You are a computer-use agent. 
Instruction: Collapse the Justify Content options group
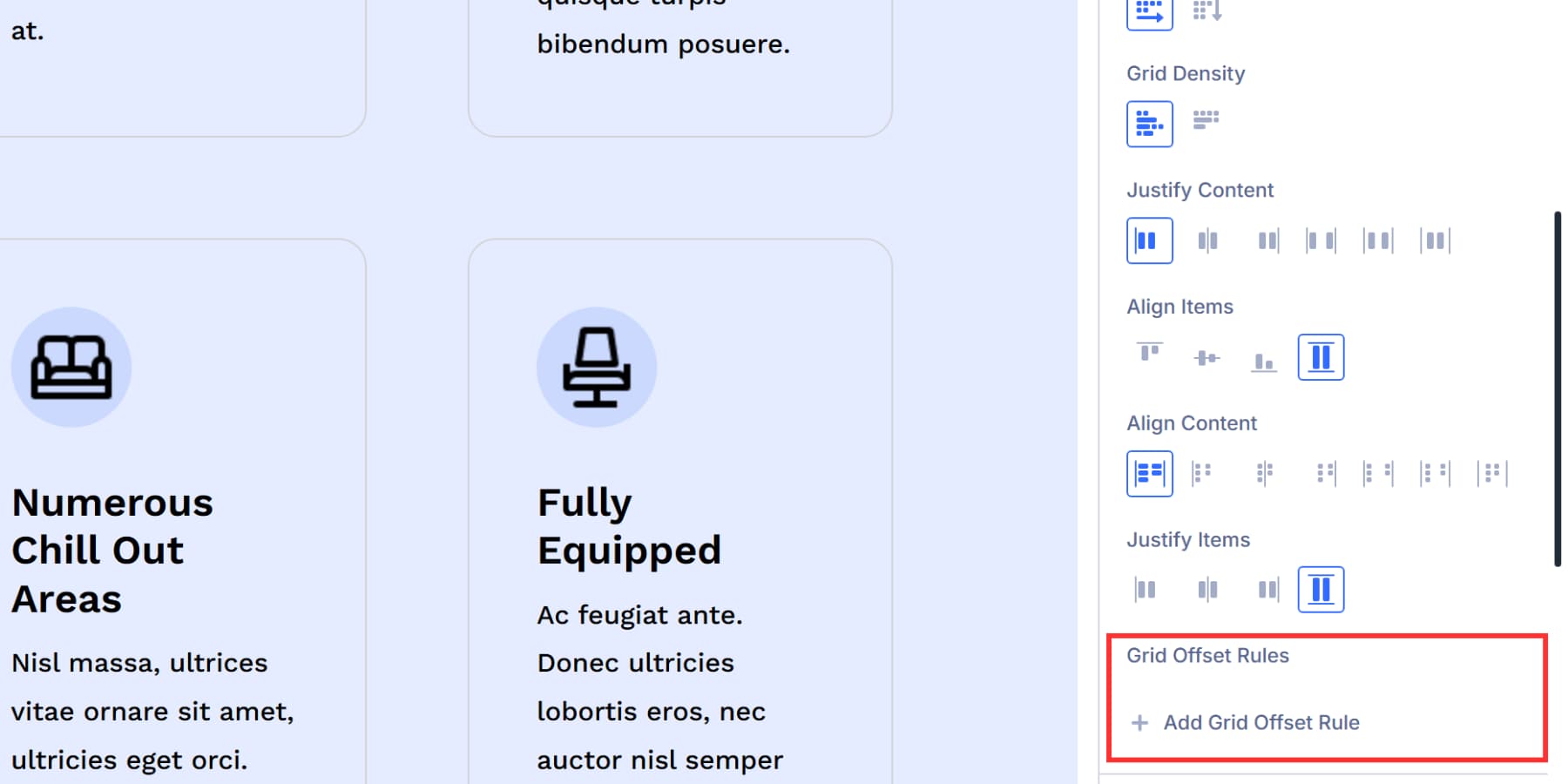(1200, 189)
